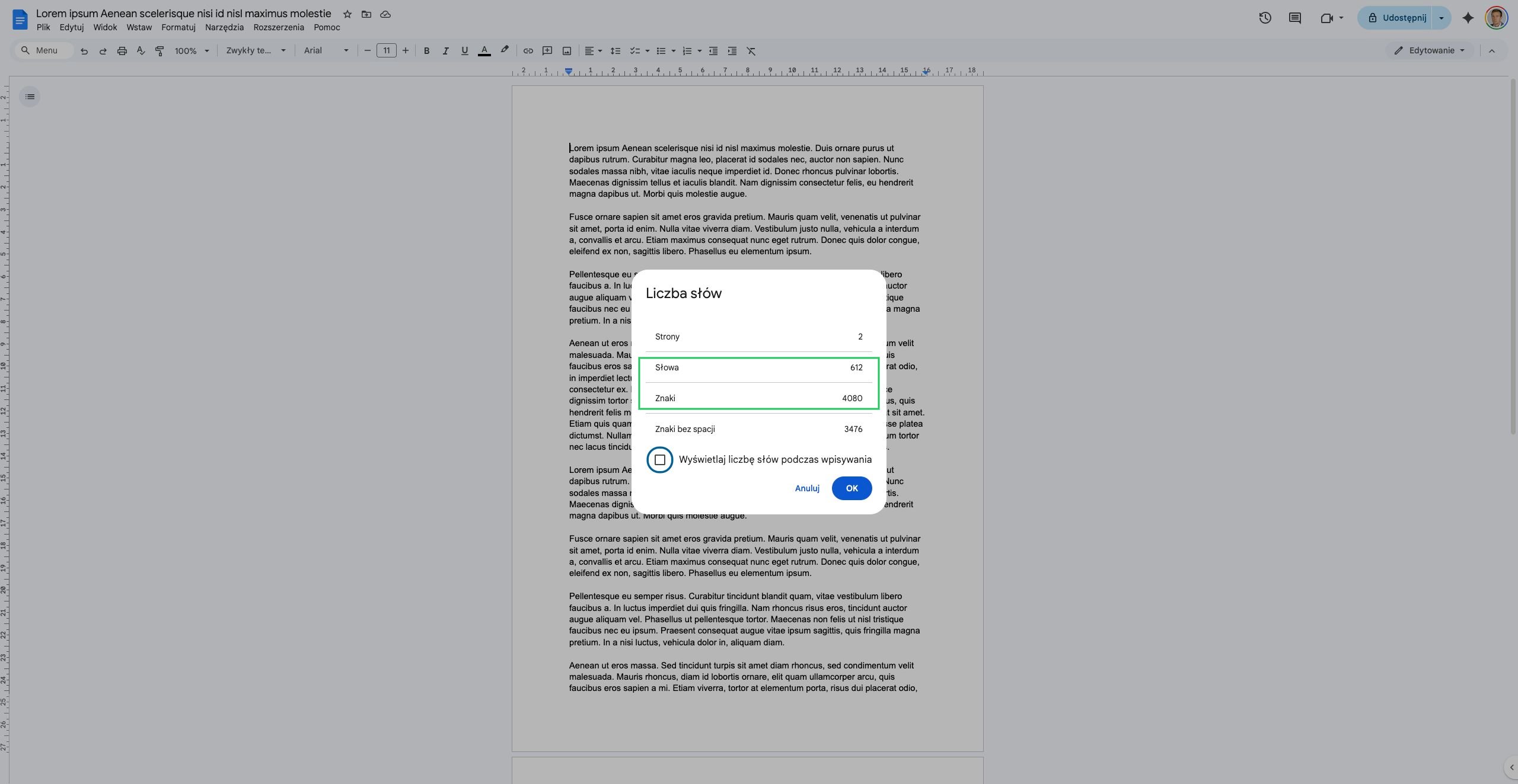The width and height of the screenshot is (1518, 784).
Task: Star the document title
Action: point(347,14)
